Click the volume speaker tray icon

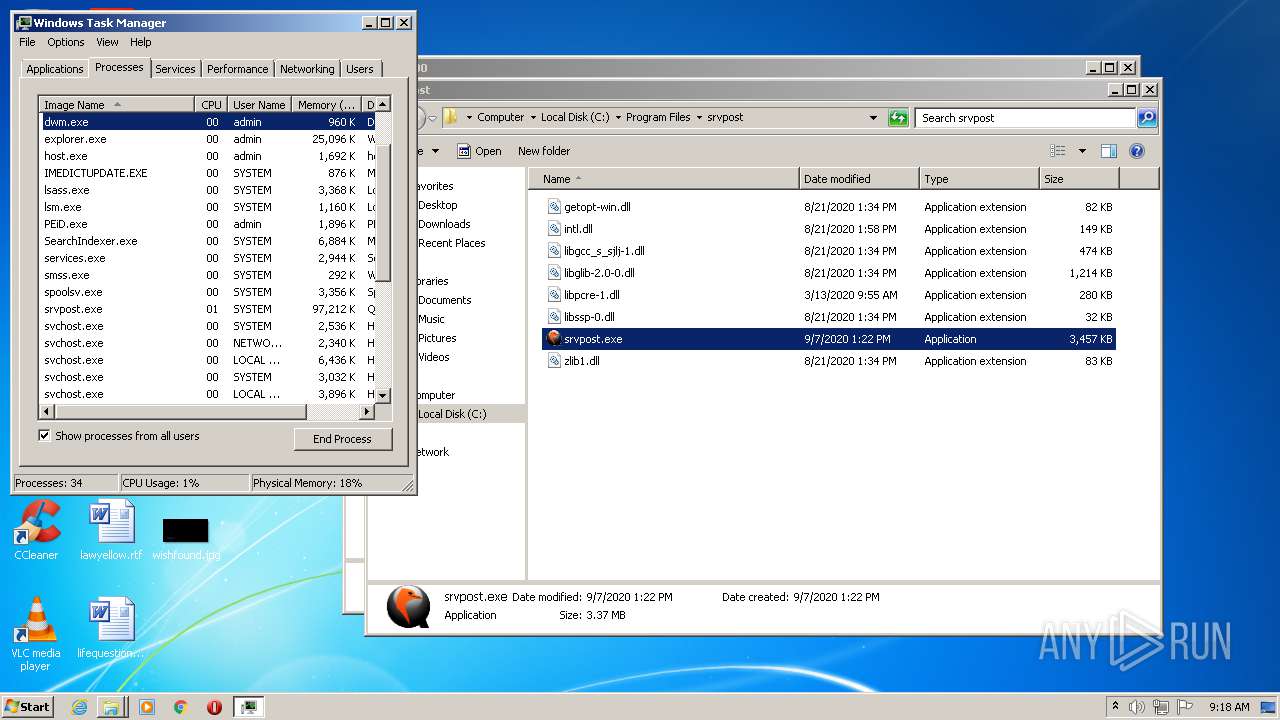1136,707
